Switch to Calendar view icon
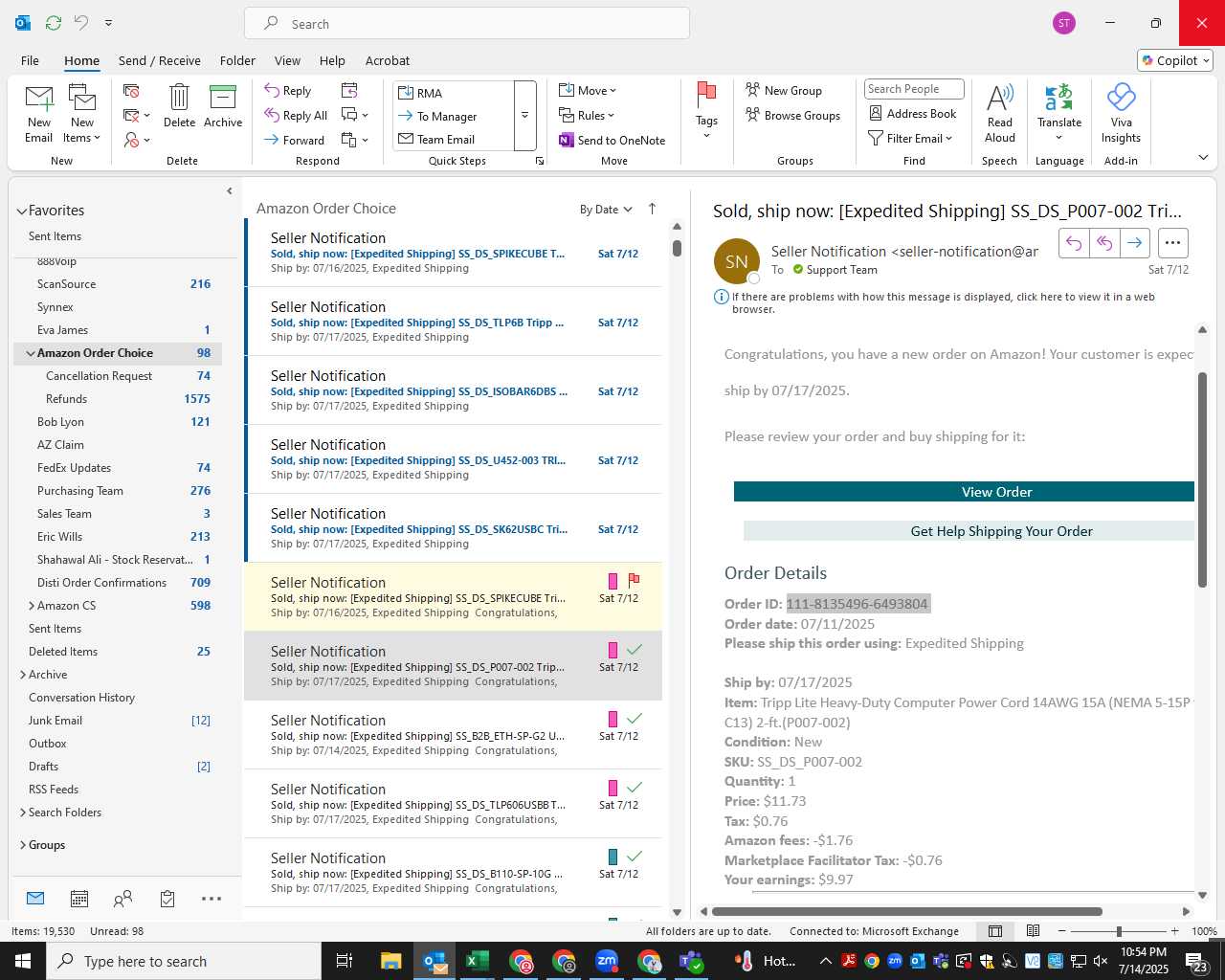1225x980 pixels. (79, 899)
